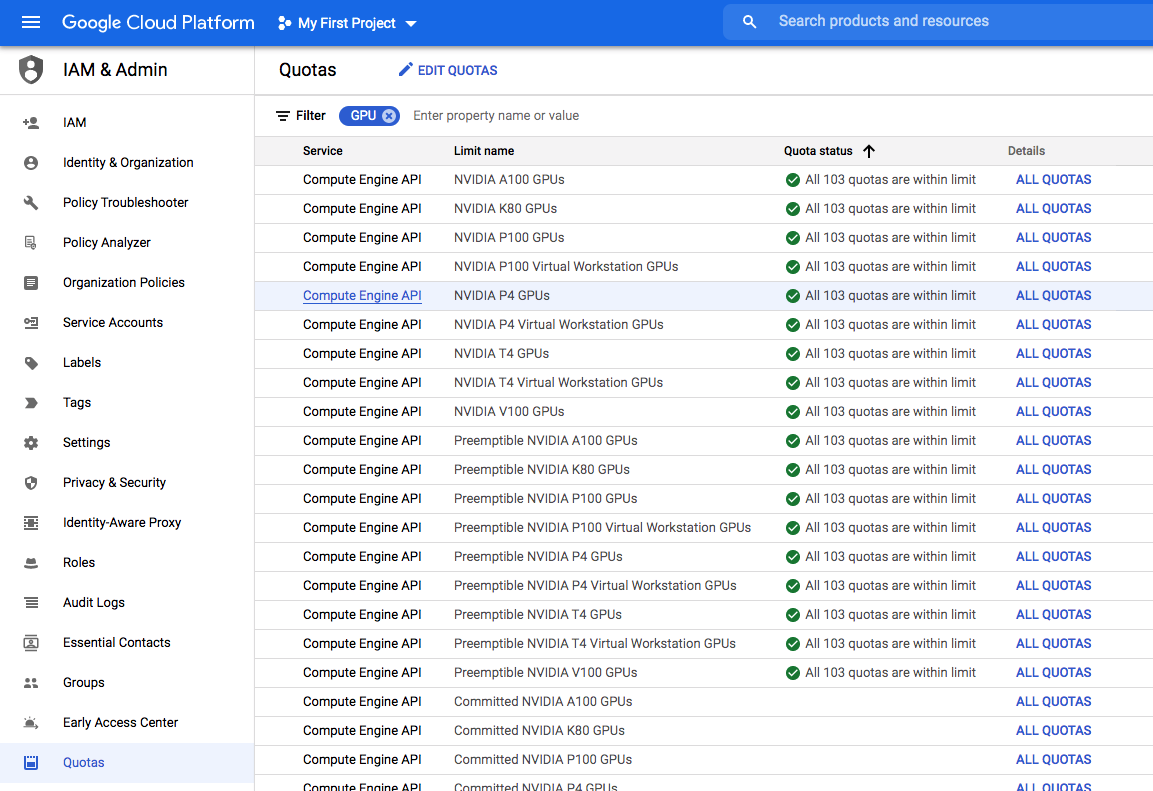Click the project hexagon icon
Screen dimensions: 1153x791
click(x=285, y=24)
